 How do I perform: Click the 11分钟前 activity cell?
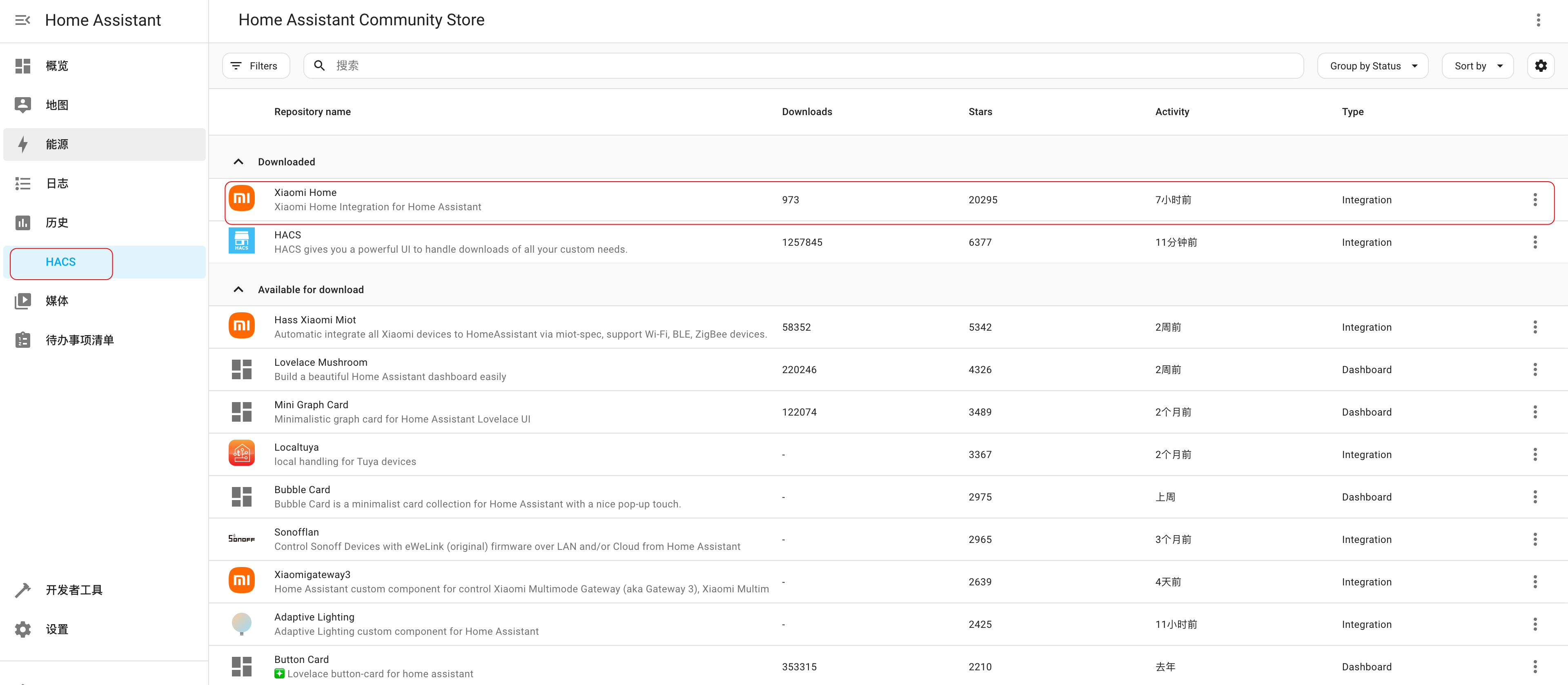coord(1176,242)
